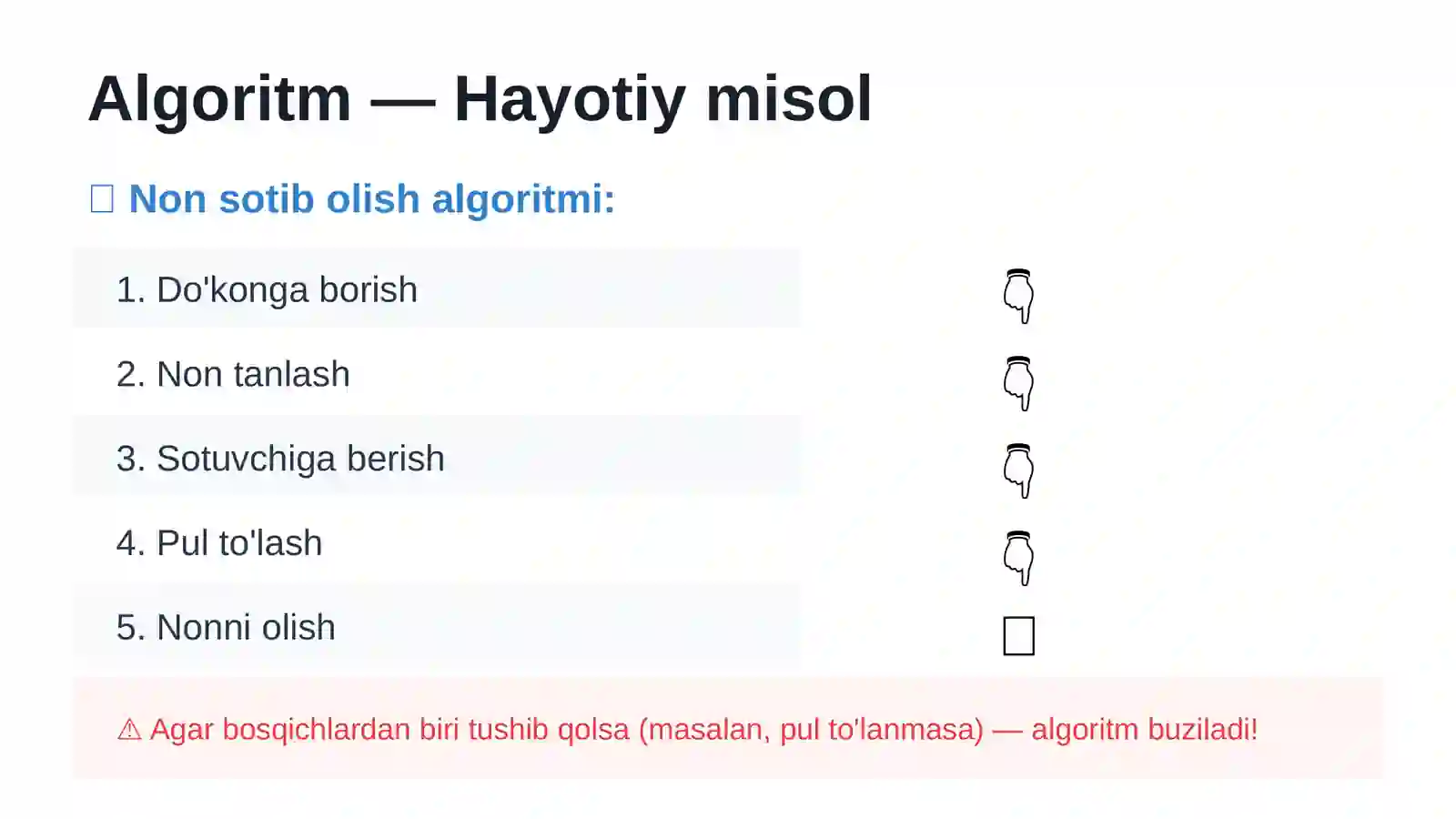Click the pointing hand beside Non tanlash
Image resolution: width=1456 pixels, height=819 pixels.
pyautogui.click(x=1018, y=383)
